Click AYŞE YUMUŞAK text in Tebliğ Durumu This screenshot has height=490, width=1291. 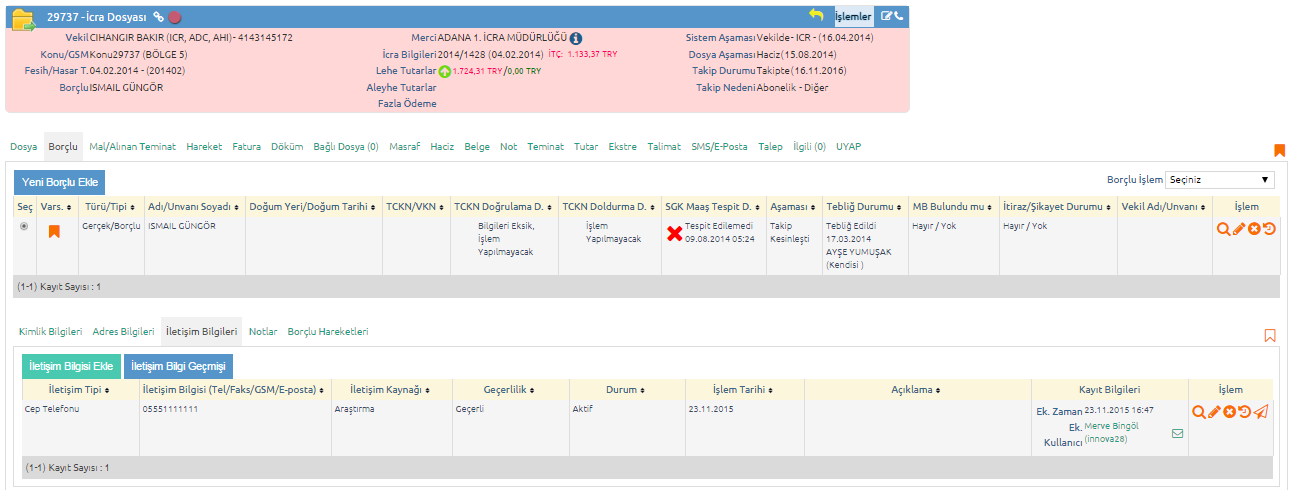click(x=859, y=252)
